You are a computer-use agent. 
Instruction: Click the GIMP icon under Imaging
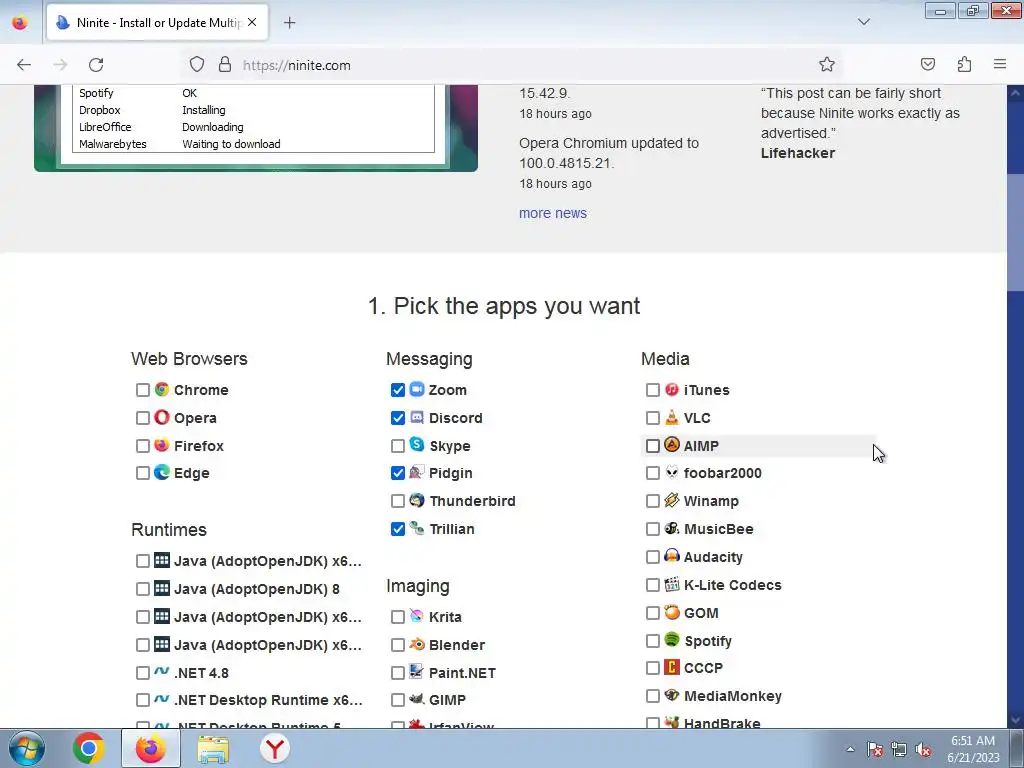(417, 699)
